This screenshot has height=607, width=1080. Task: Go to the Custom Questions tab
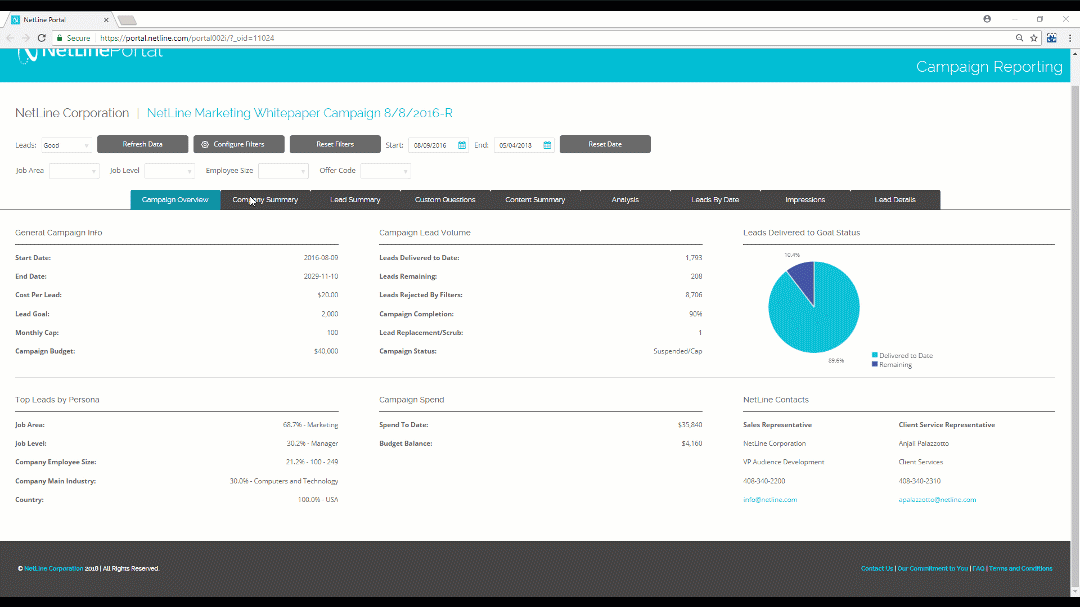click(445, 200)
